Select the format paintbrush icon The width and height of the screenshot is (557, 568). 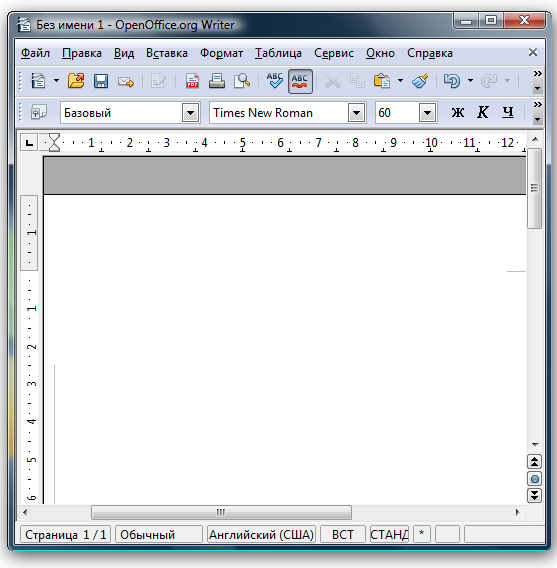(420, 80)
